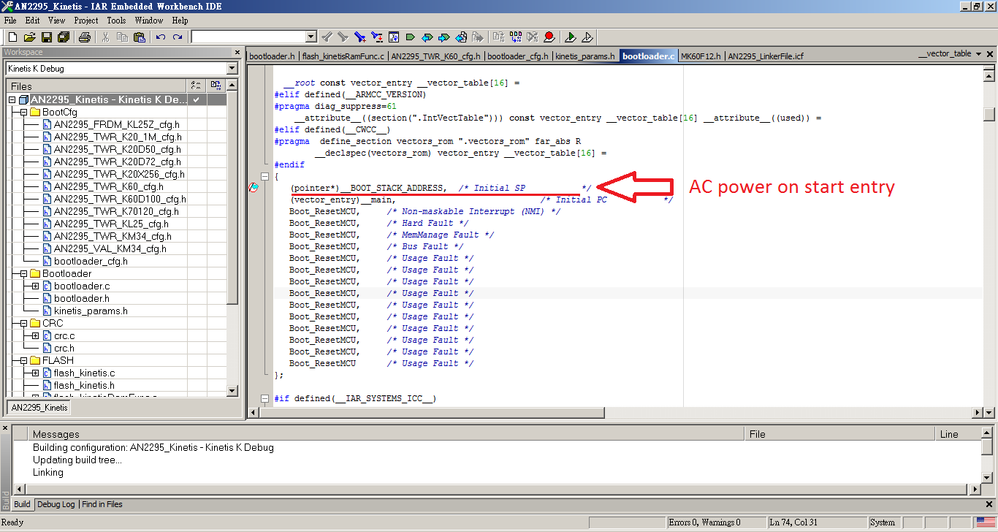
Task: Click the Find Previous toolbar icon
Action: [x=327, y=38]
